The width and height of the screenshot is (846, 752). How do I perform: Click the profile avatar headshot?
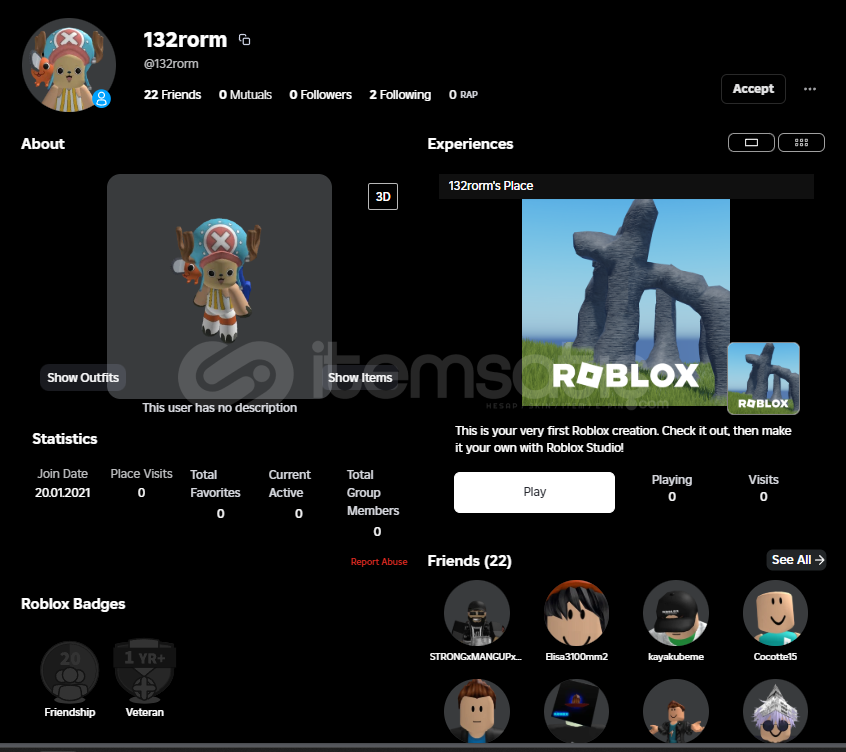(69, 65)
